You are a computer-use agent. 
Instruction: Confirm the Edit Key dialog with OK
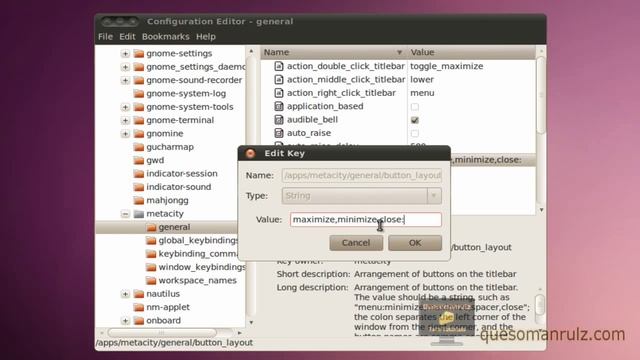[x=415, y=243]
